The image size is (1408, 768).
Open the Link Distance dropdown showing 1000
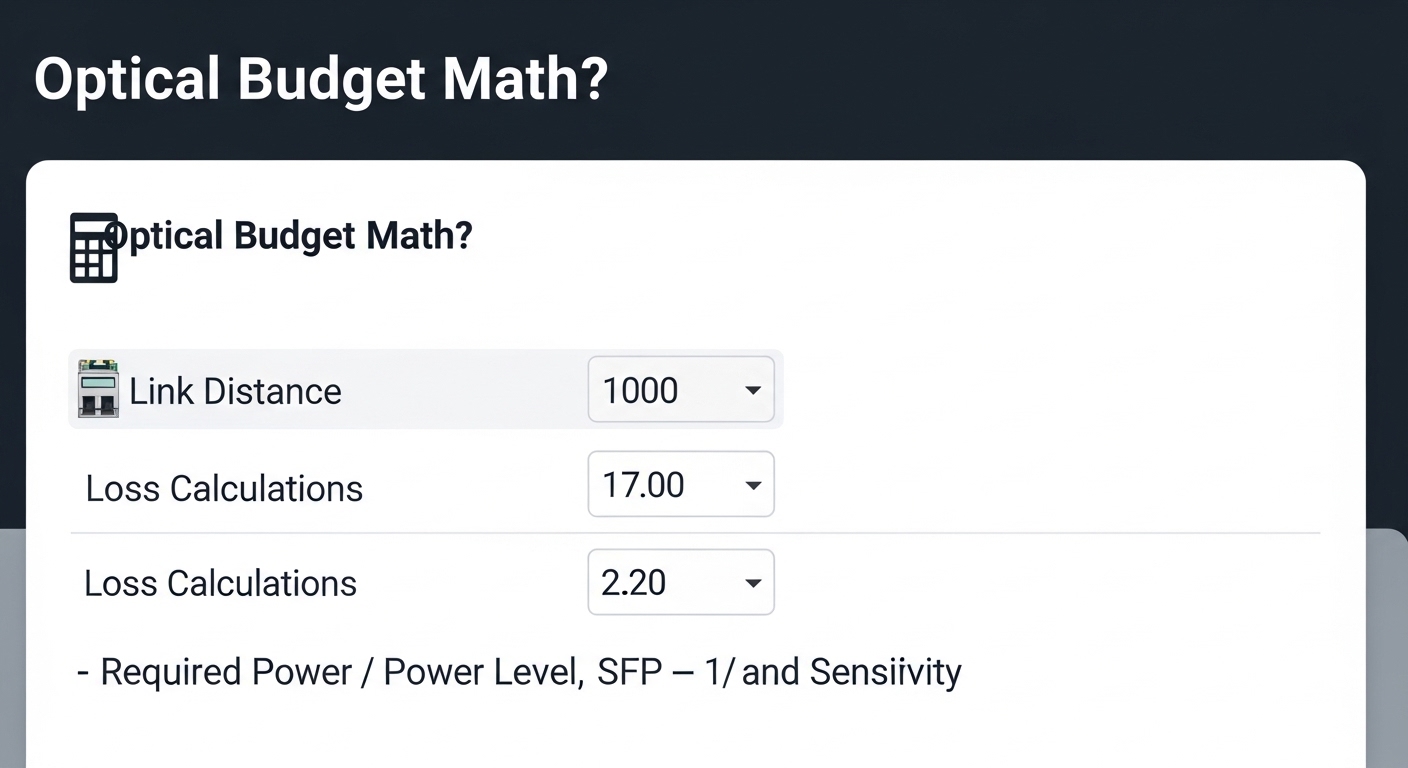680,389
